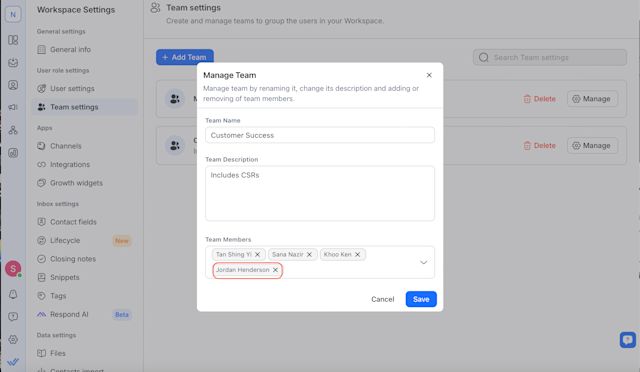Remove Jordan Henderson from team members
Screen dimensions: 640x372
tap(276, 270)
